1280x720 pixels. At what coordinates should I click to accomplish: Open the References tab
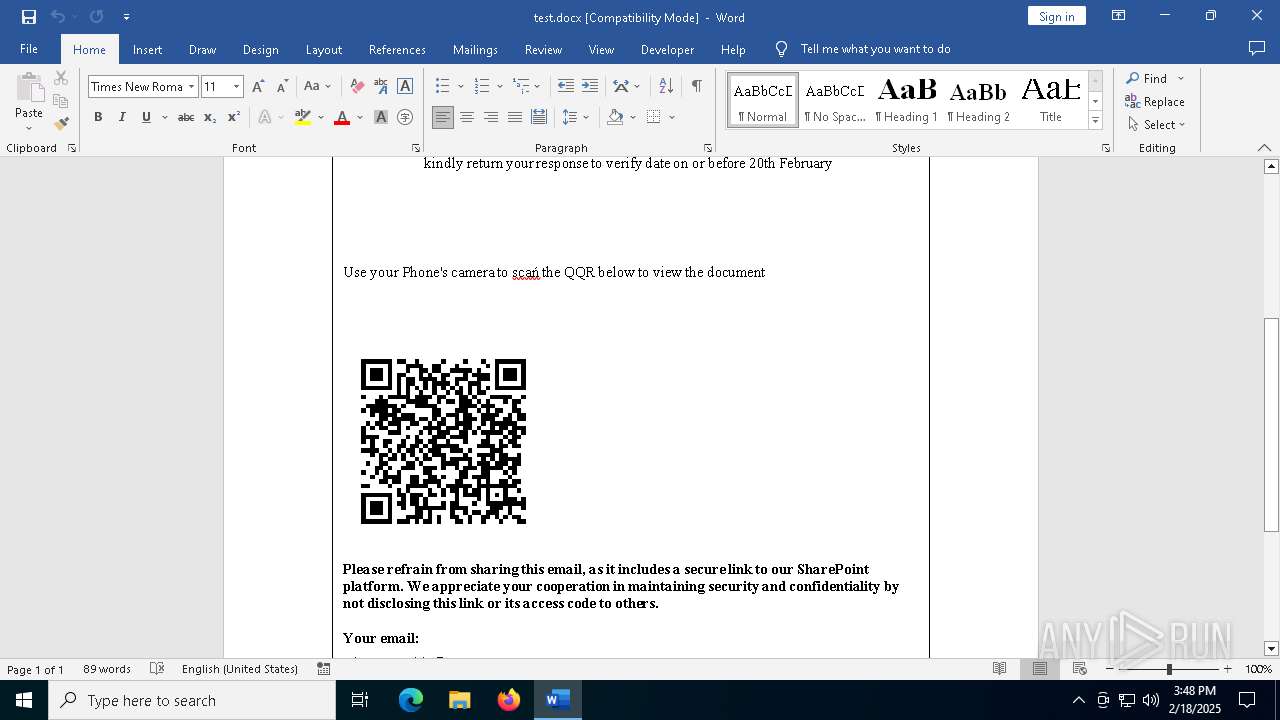[397, 50]
